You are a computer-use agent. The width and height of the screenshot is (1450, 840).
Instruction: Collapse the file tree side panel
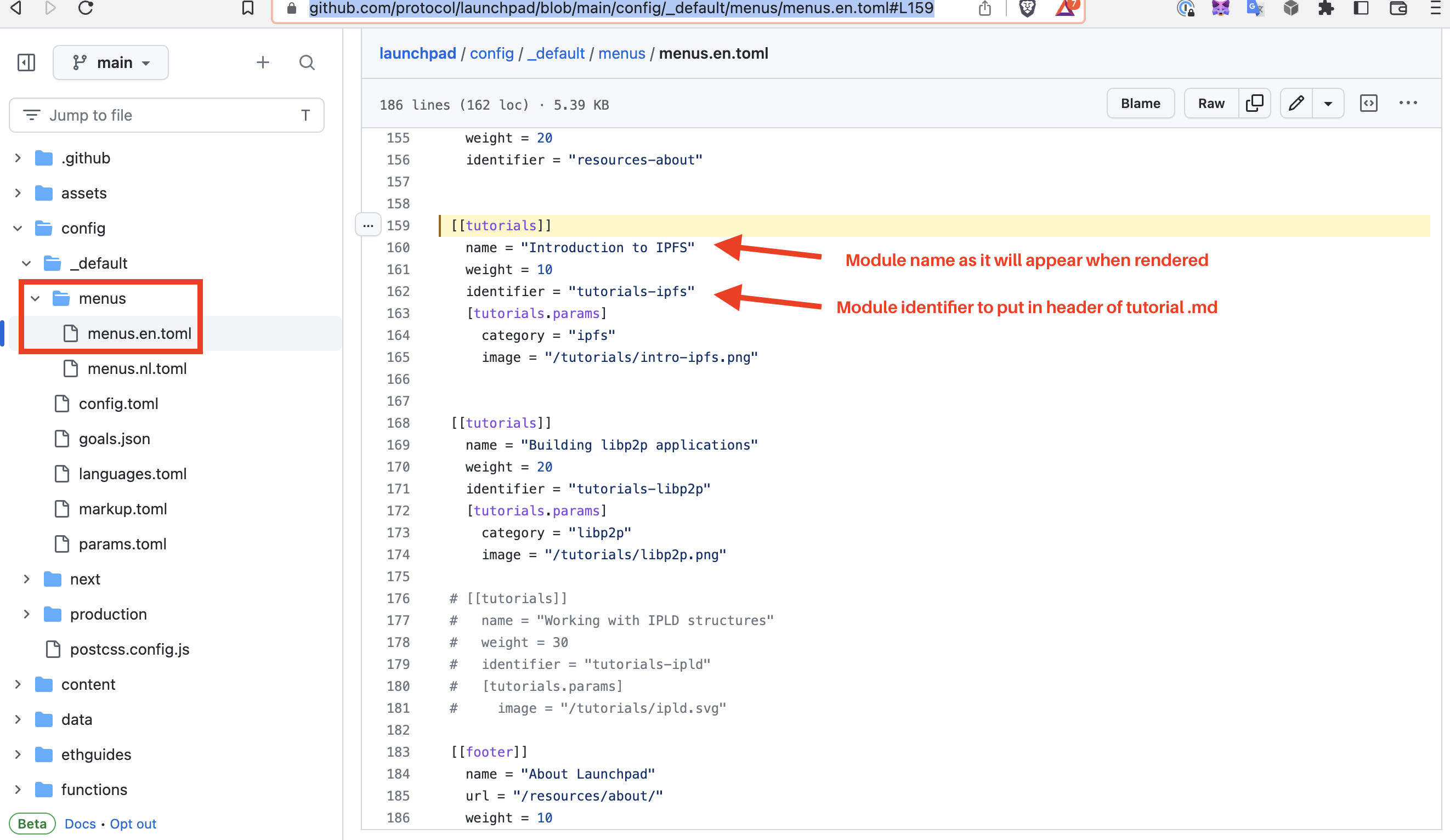(x=26, y=62)
